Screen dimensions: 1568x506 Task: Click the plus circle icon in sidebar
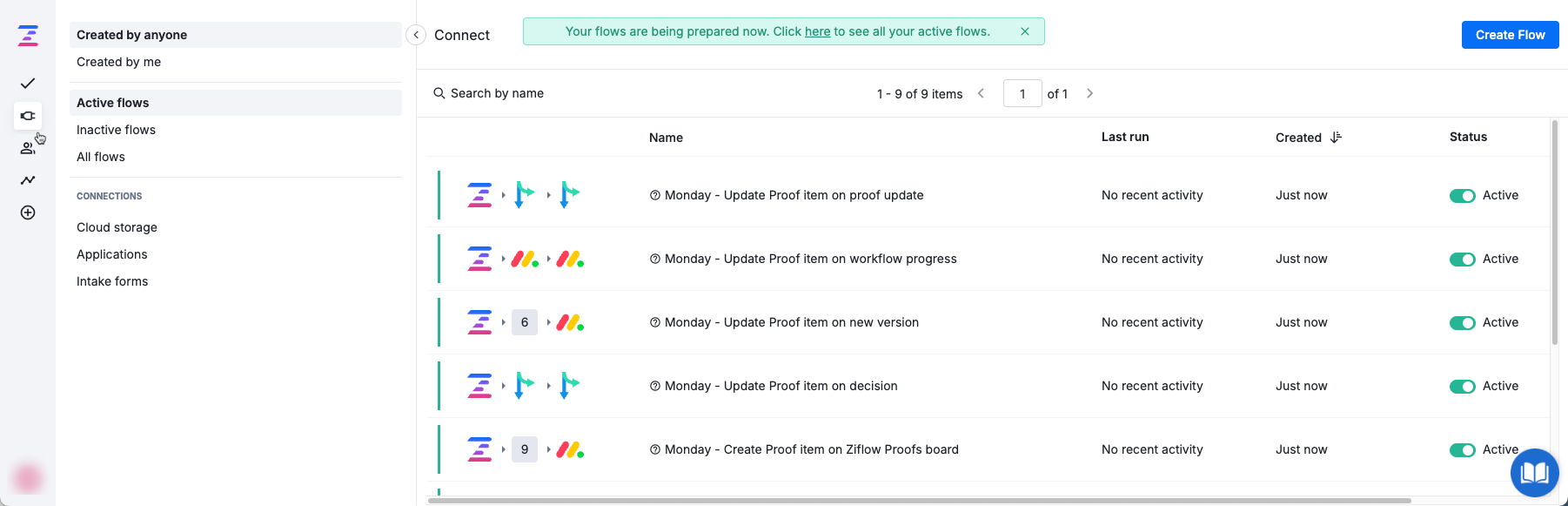pyautogui.click(x=28, y=213)
